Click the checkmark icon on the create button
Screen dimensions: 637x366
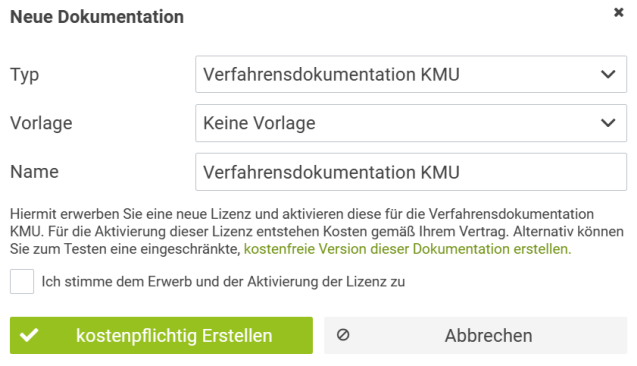tap(29, 335)
